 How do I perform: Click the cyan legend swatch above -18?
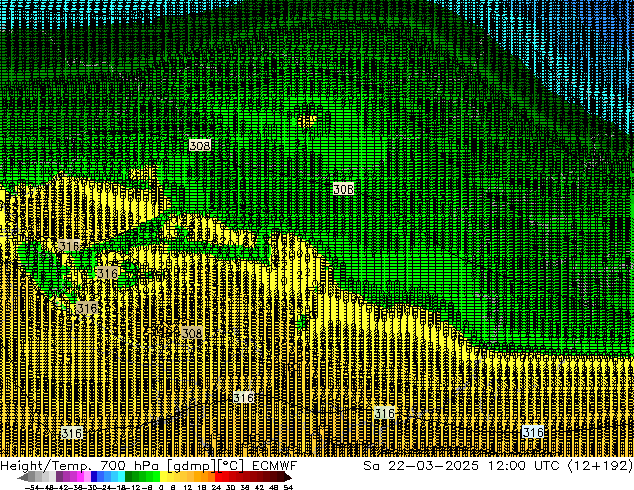tap(121, 476)
